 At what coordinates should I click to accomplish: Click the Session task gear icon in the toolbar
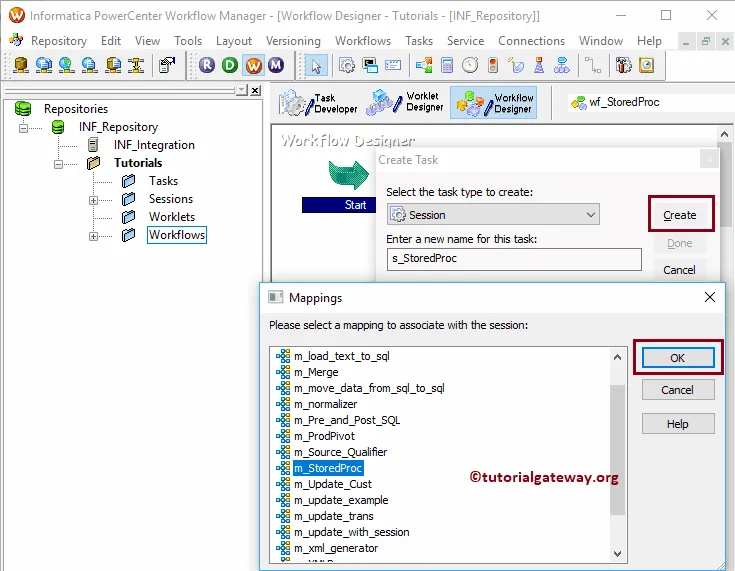347,65
